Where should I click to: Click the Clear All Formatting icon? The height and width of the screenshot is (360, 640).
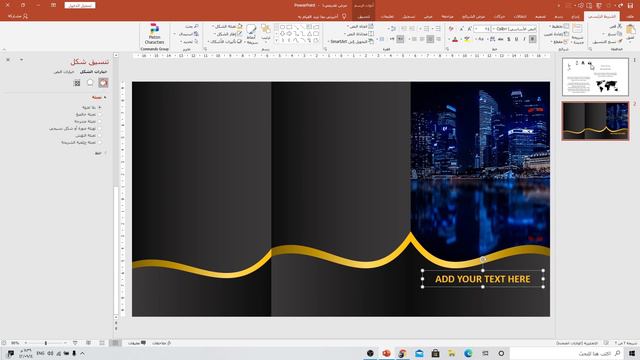[x=451, y=29]
